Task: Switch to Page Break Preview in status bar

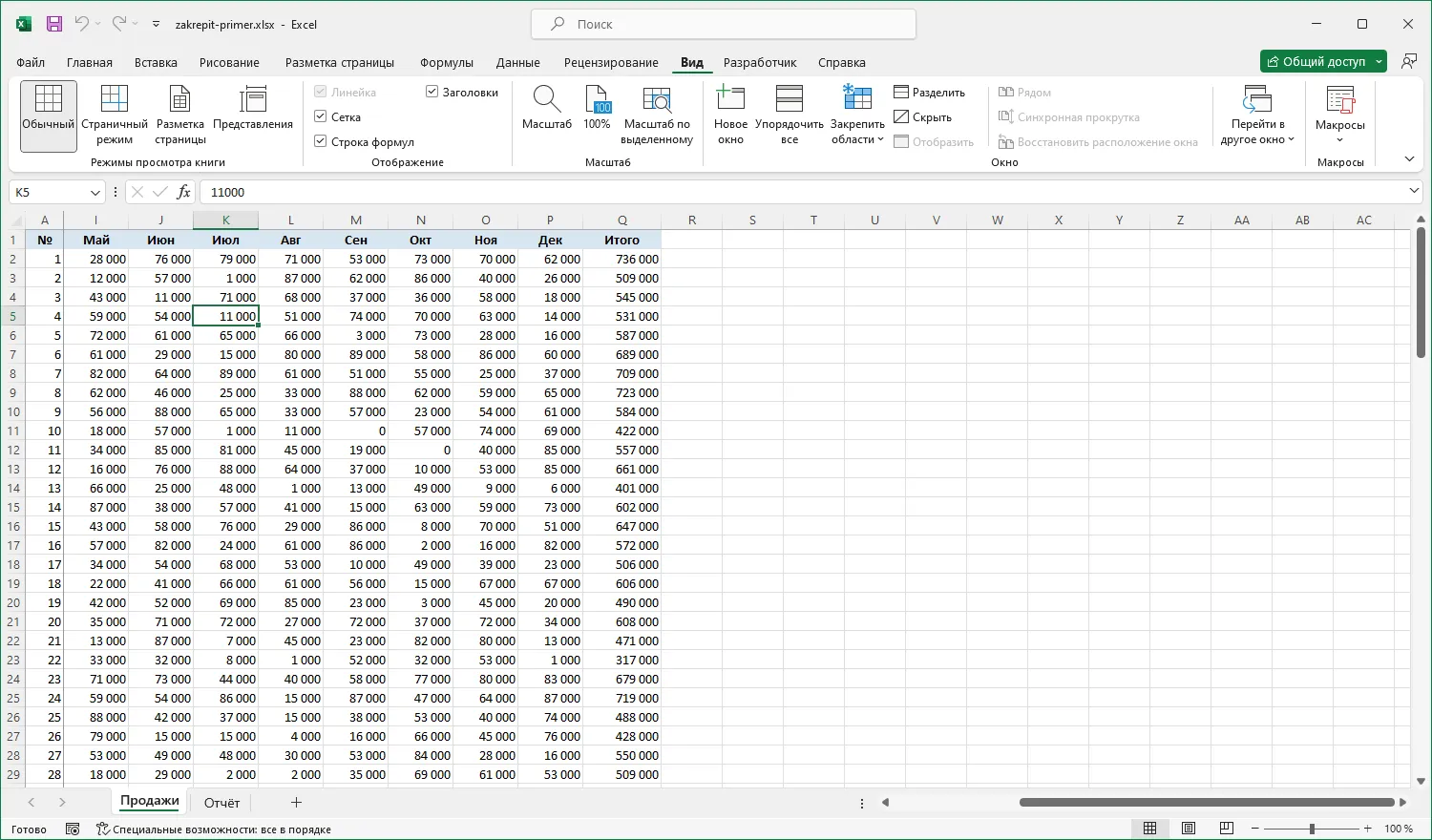Action: pyautogui.click(x=1227, y=829)
